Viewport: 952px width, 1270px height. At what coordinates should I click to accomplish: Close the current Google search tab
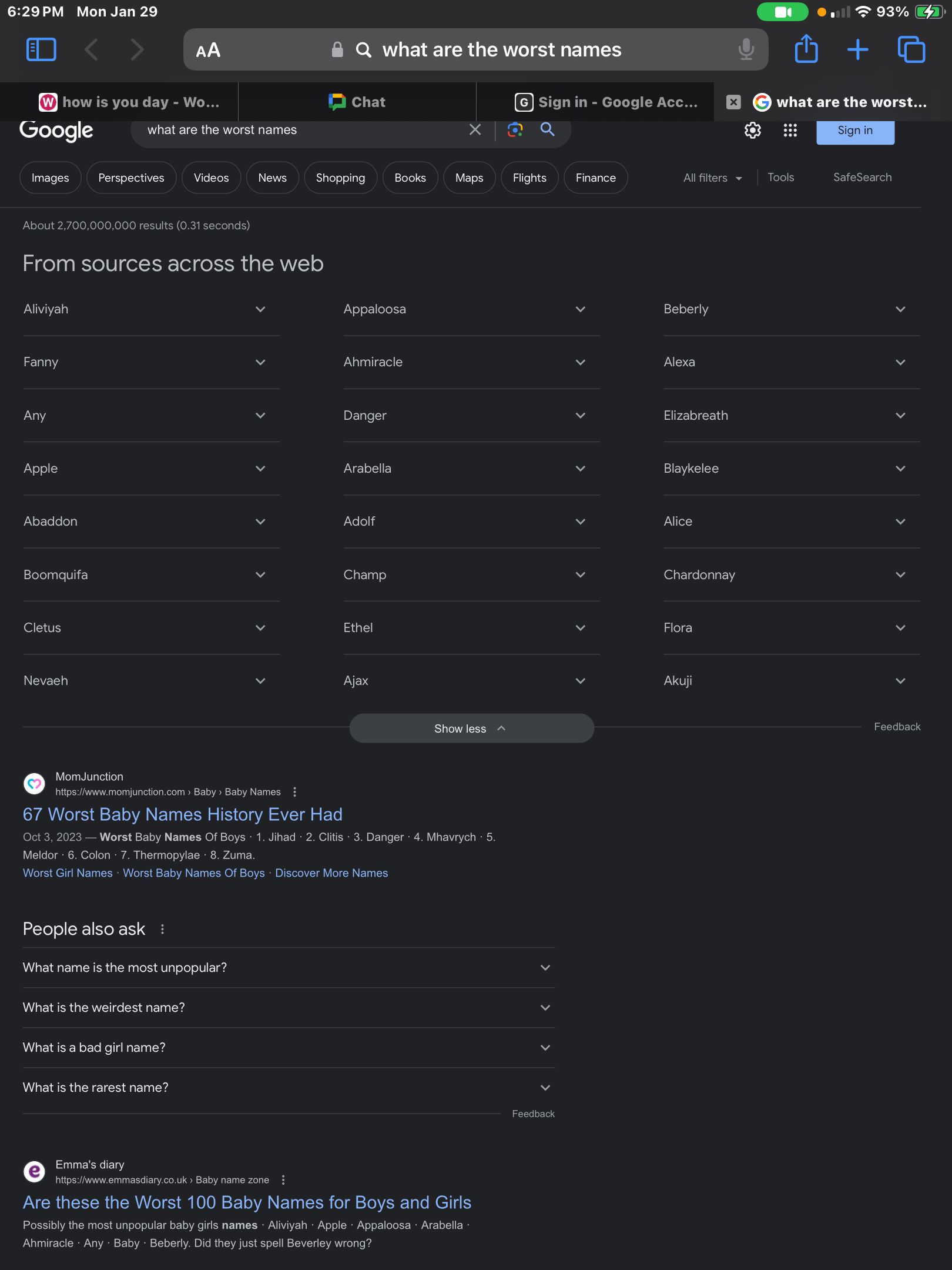[x=733, y=102]
